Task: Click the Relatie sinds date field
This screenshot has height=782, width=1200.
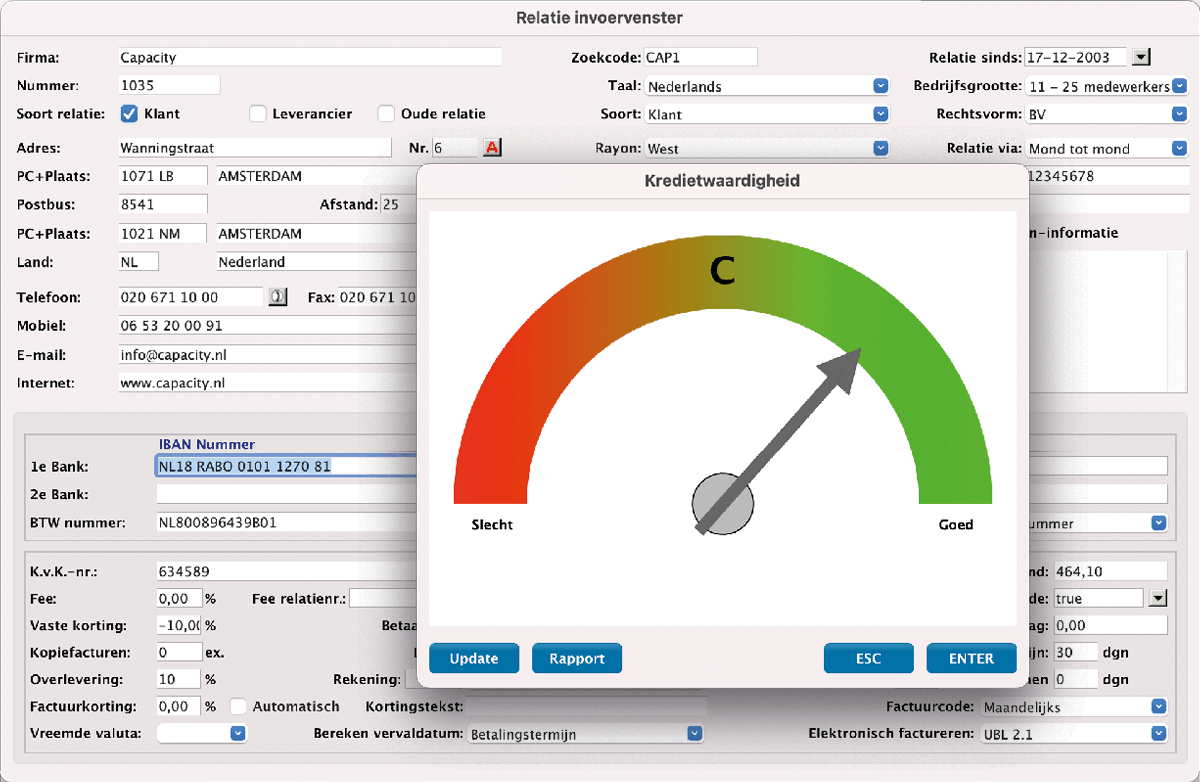Action: (1076, 57)
